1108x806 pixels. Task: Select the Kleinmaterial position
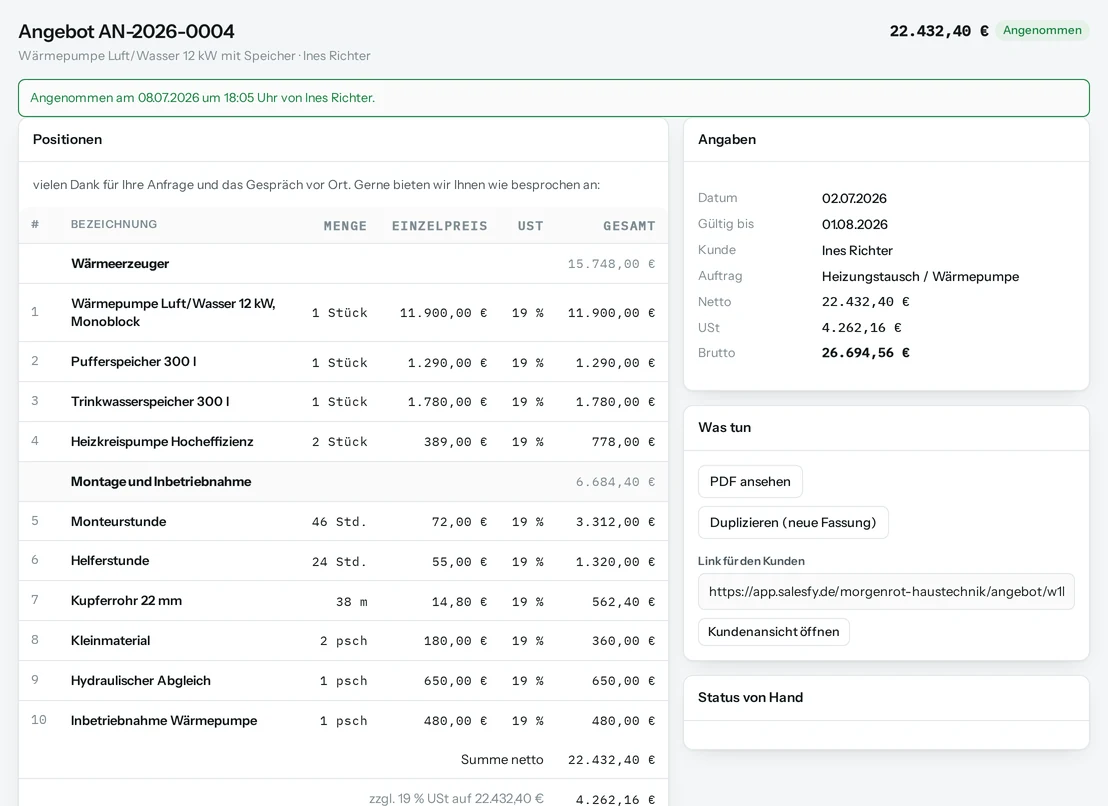tap(343, 641)
